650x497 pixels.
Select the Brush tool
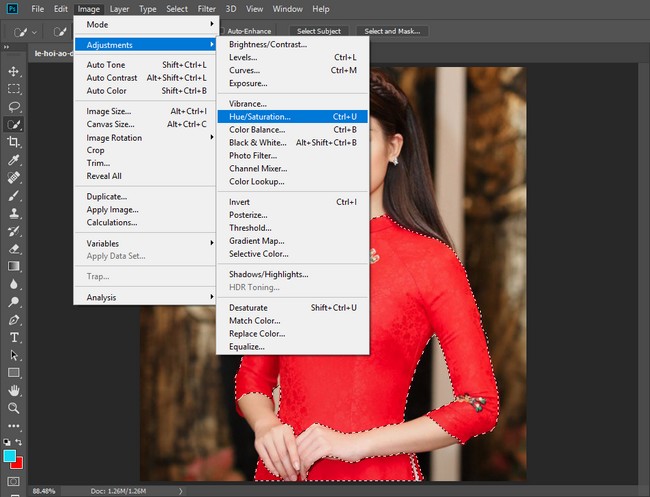click(14, 196)
